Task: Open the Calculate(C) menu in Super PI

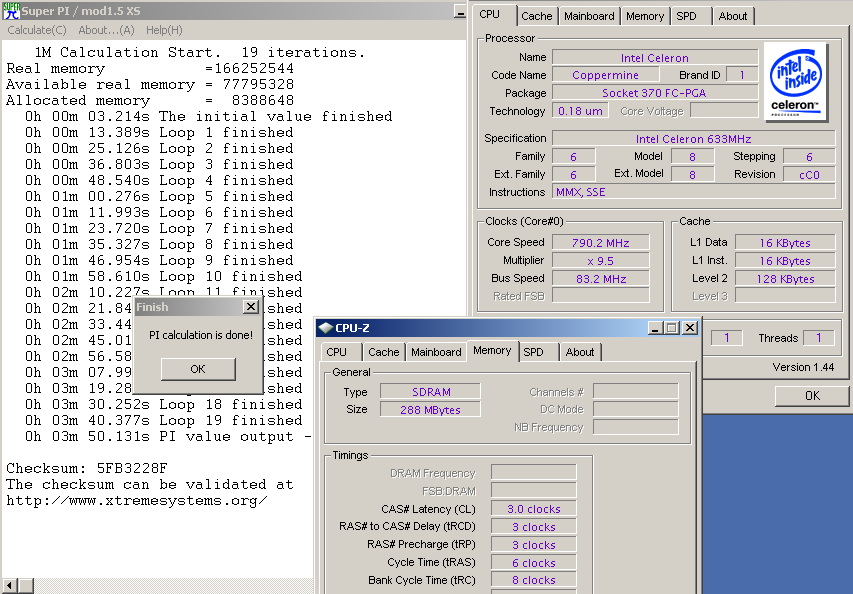Action: coord(37,30)
